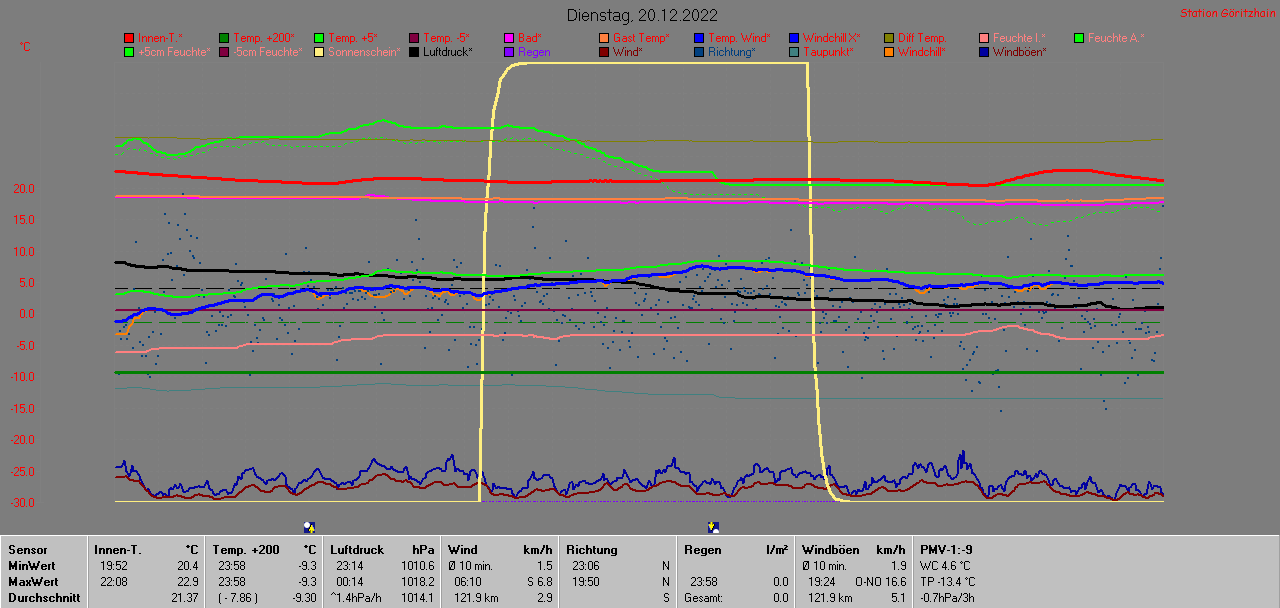The height and width of the screenshot is (608, 1280).
Task: Click the °C axis unit label
Action: 25,47
